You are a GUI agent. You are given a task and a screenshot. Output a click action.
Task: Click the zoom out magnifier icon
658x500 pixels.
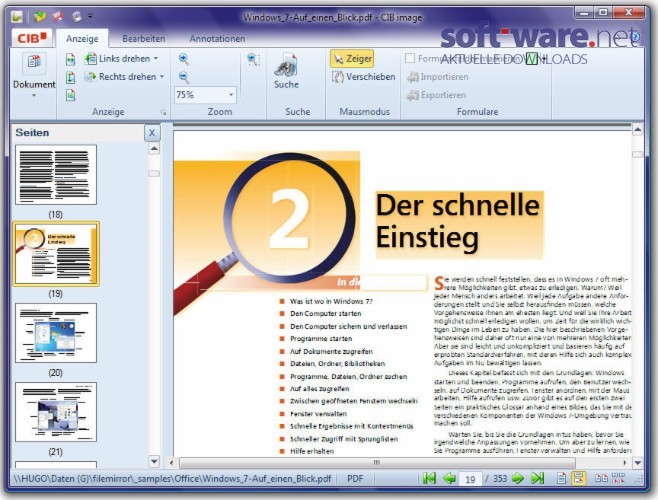[x=184, y=77]
